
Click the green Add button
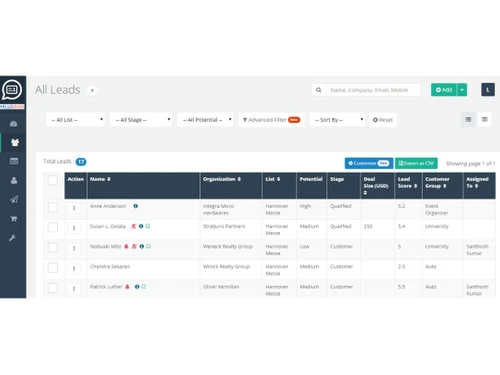tap(444, 90)
